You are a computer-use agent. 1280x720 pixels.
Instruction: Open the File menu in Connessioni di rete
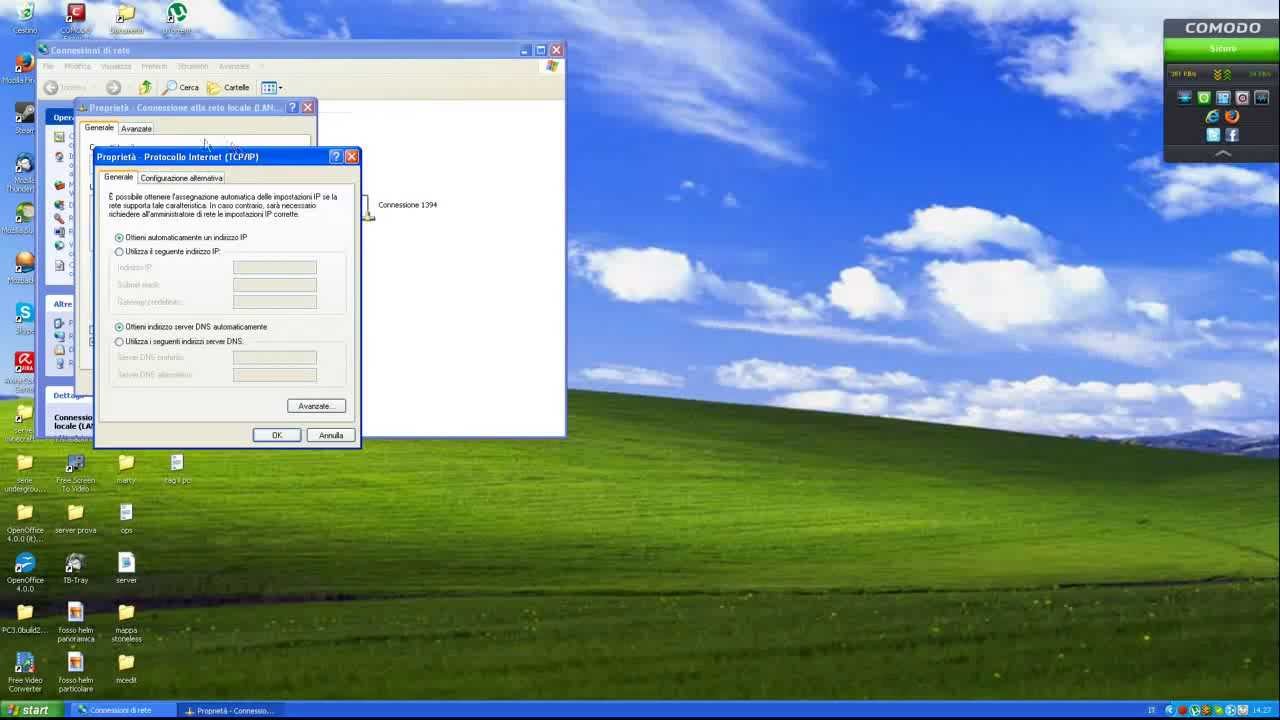tap(48, 67)
